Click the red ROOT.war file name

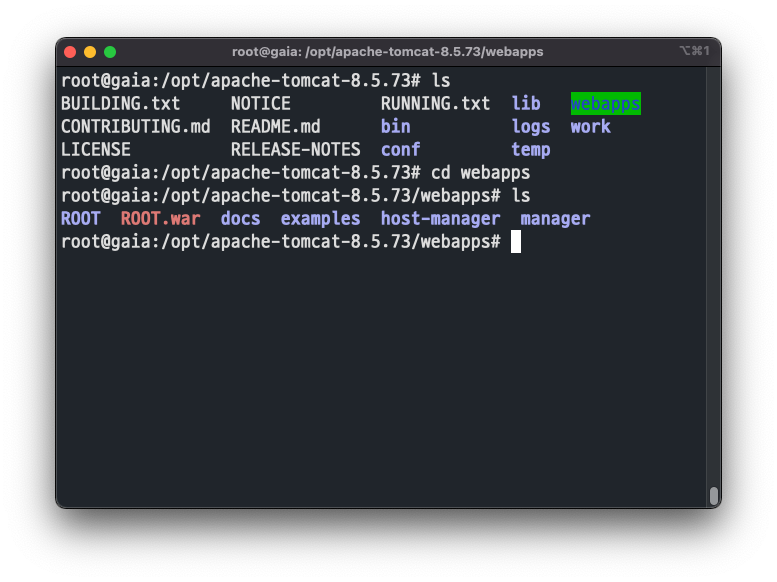[x=161, y=219]
